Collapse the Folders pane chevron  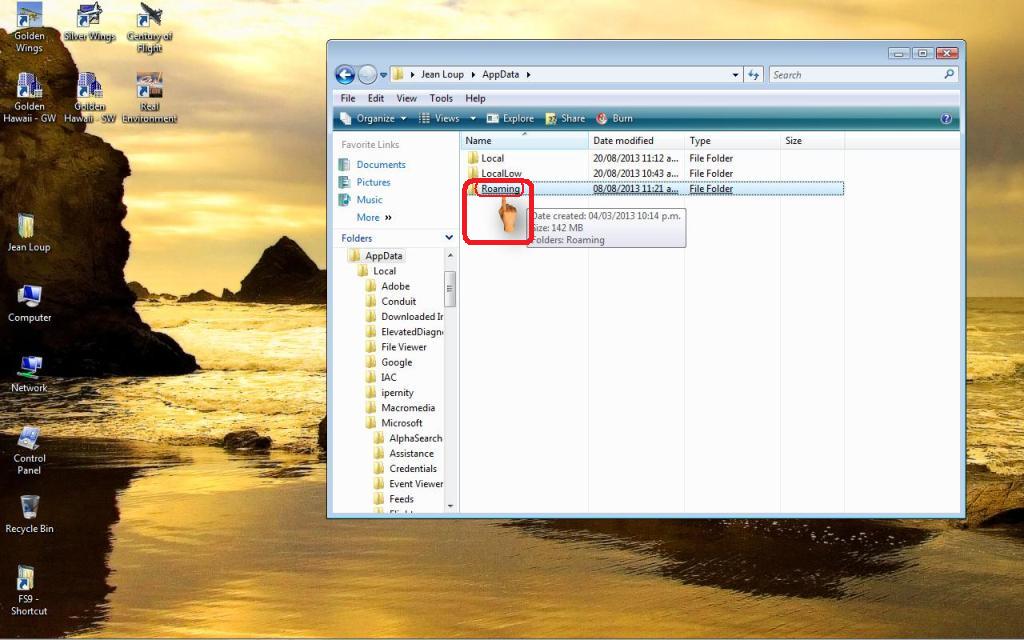pyautogui.click(x=449, y=238)
